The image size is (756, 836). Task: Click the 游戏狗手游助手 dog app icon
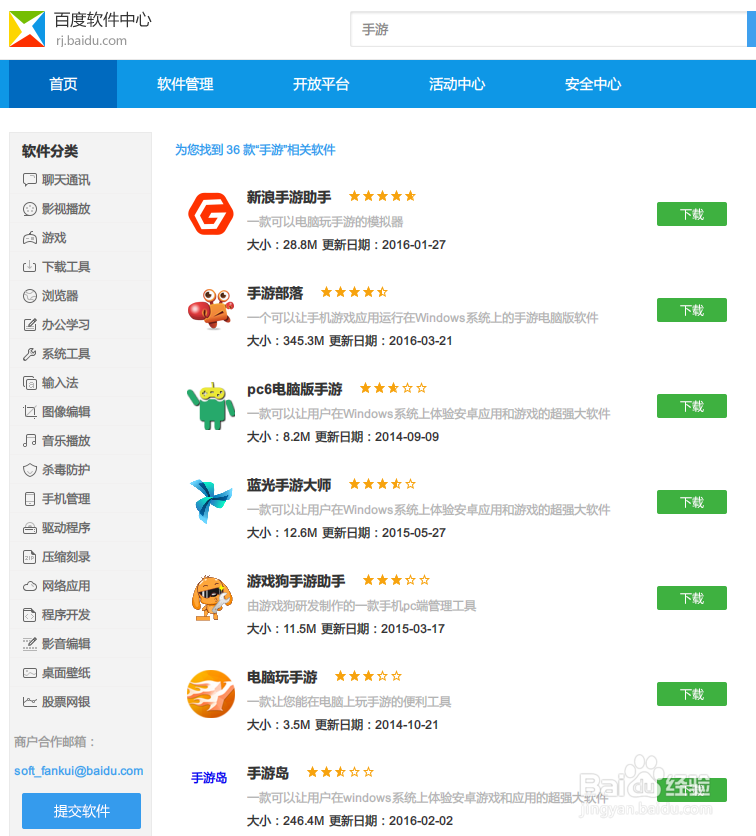(212, 598)
